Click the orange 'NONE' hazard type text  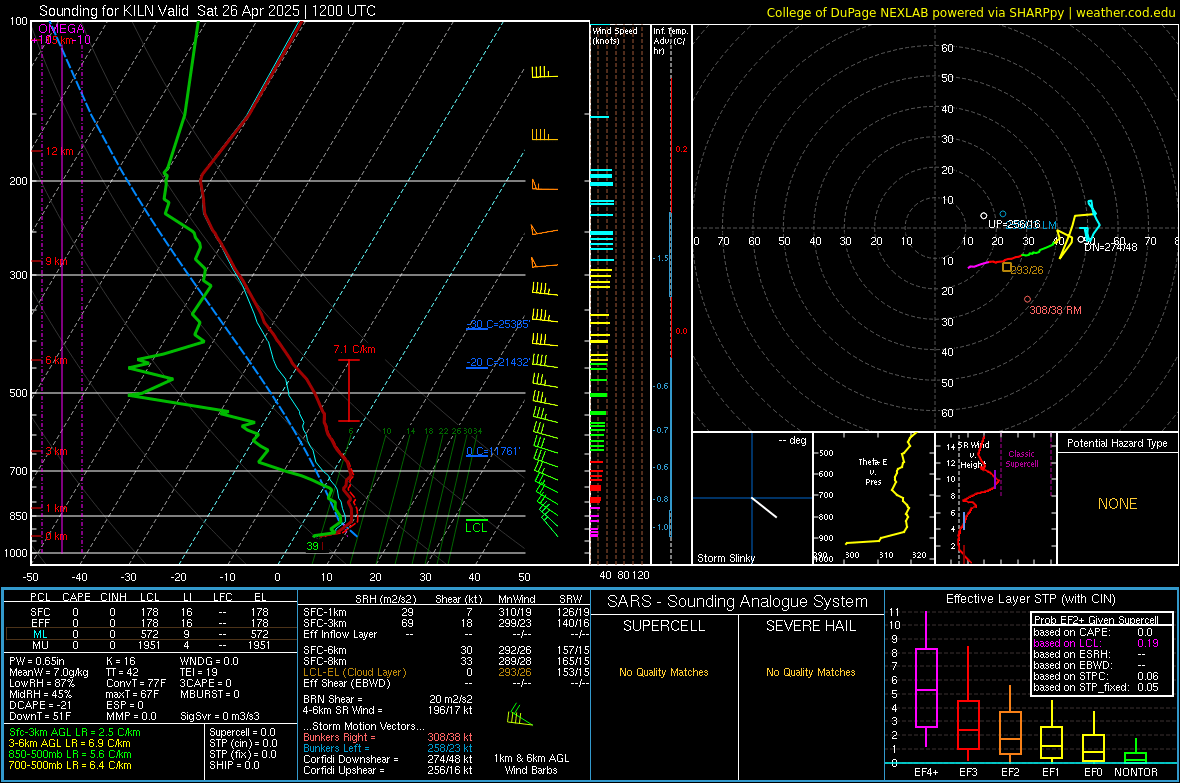coord(1117,504)
